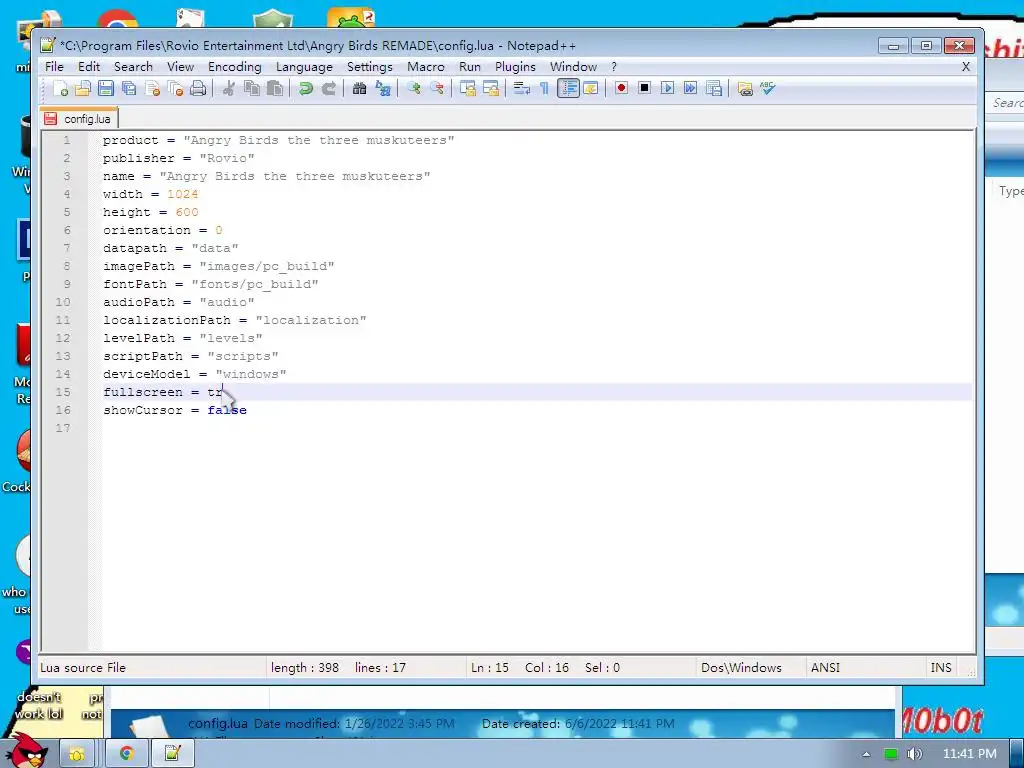The width and height of the screenshot is (1024, 768).
Task: Open the Settings menu
Action: pyautogui.click(x=370, y=67)
